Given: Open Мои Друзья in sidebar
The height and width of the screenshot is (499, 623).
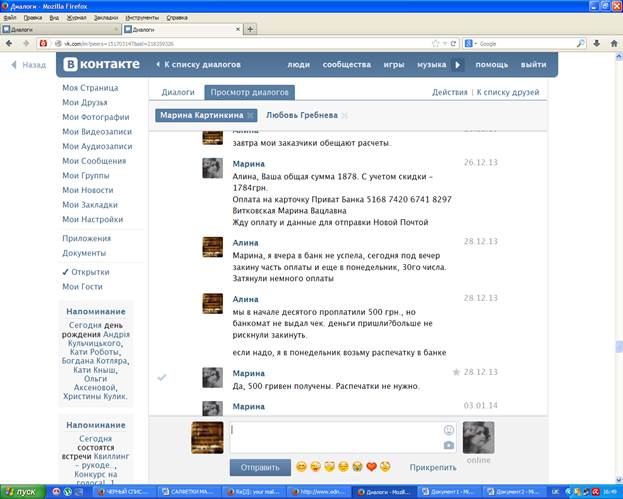Looking at the screenshot, I should click(x=85, y=103).
